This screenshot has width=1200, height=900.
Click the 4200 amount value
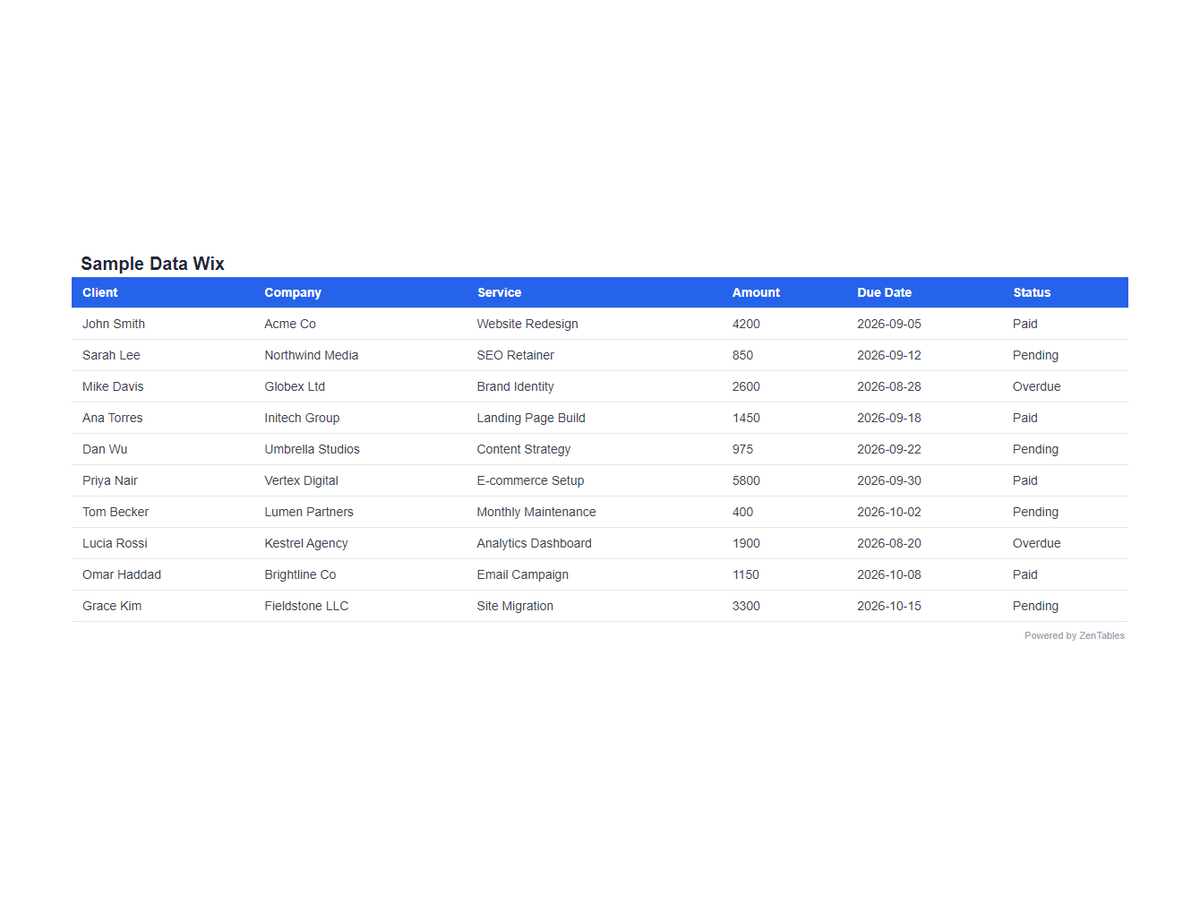746,324
